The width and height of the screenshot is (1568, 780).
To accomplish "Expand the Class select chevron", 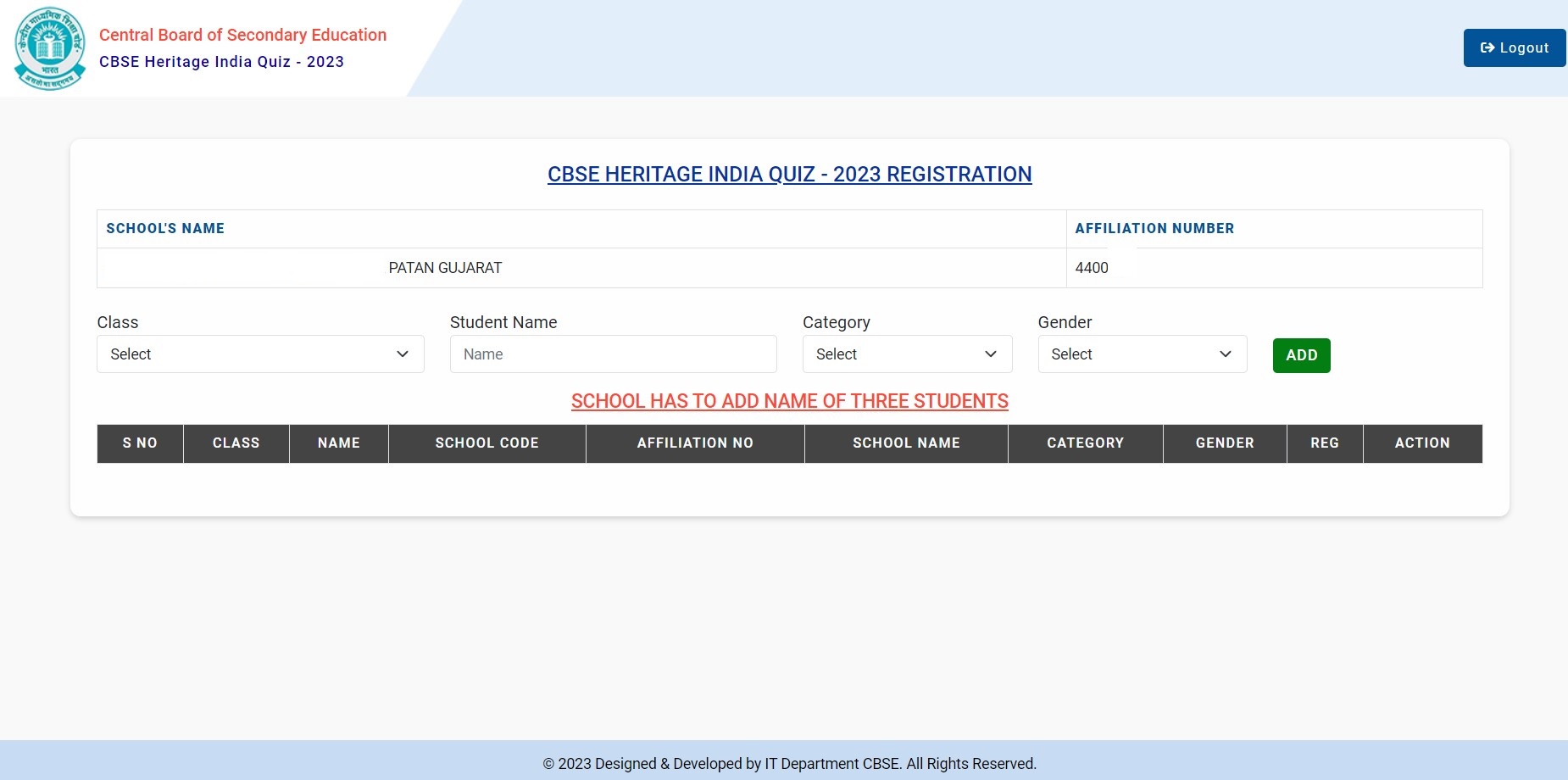I will [x=402, y=354].
